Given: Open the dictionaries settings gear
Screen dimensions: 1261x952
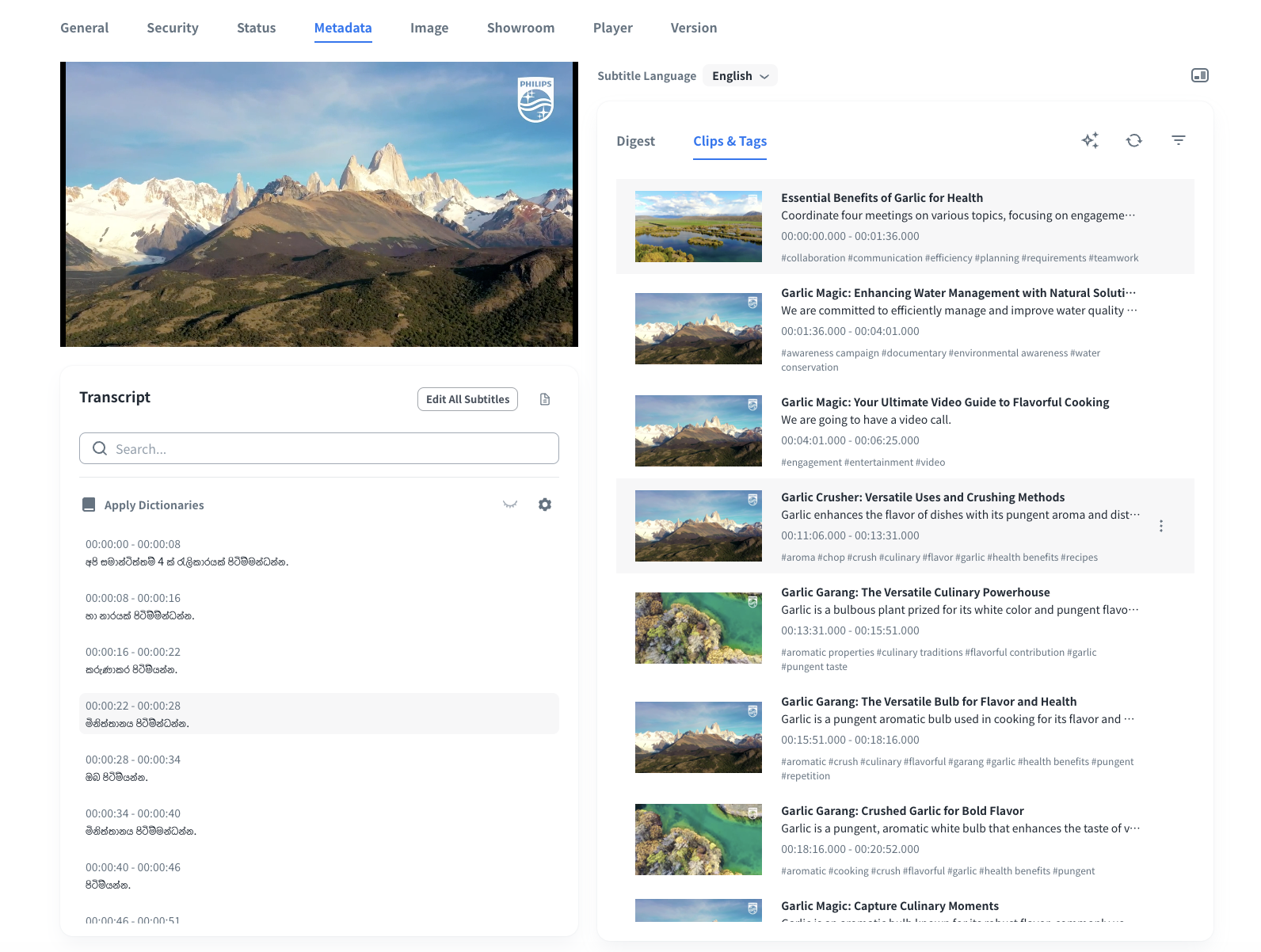Looking at the screenshot, I should point(545,505).
